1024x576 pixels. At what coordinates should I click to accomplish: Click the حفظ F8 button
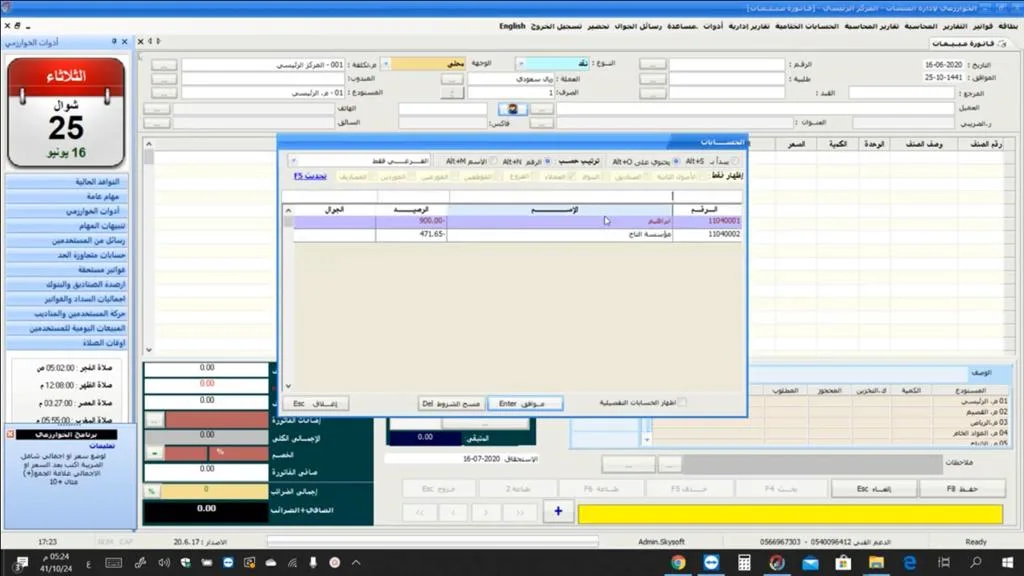pos(962,488)
